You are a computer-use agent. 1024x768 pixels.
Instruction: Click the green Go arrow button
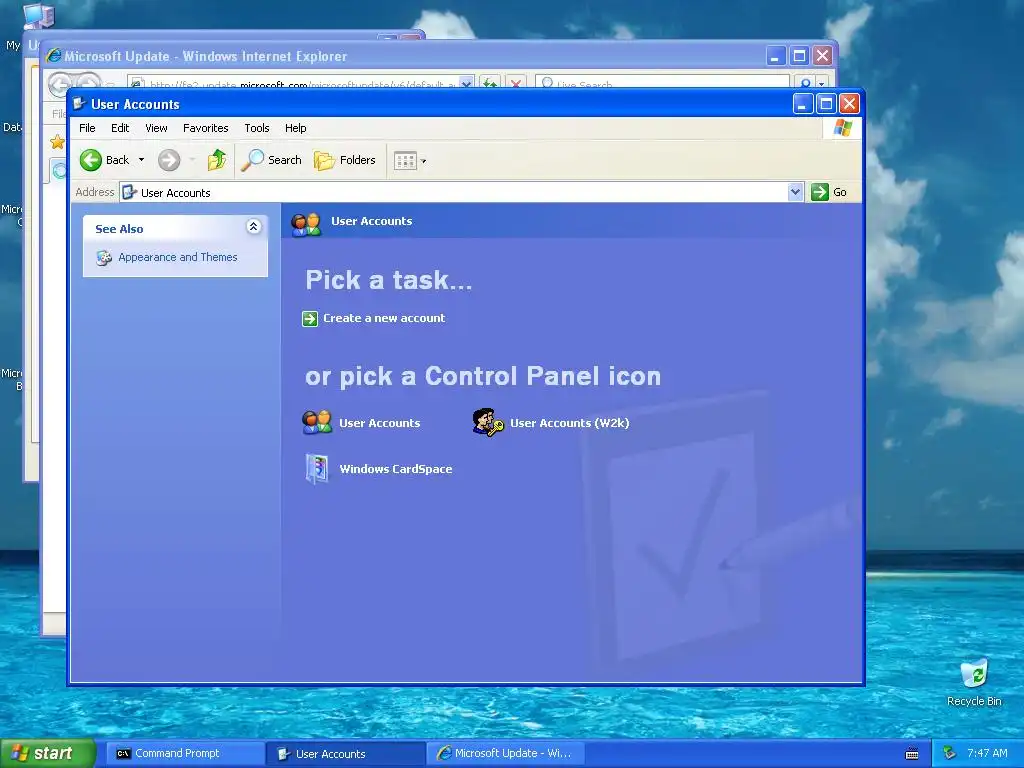tap(820, 192)
